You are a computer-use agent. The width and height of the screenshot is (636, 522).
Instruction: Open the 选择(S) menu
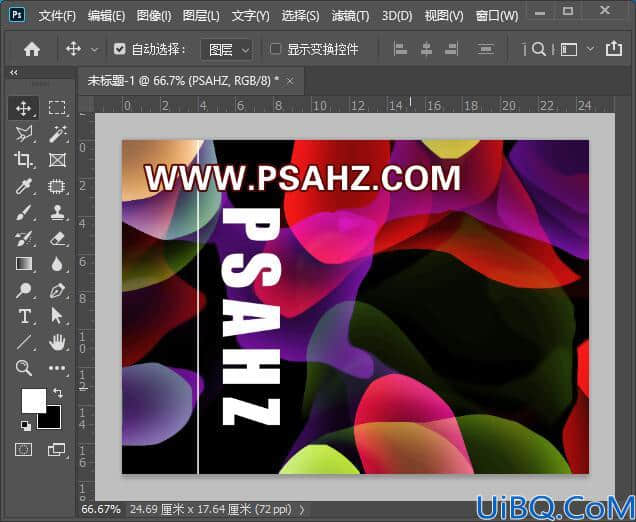[x=300, y=16]
